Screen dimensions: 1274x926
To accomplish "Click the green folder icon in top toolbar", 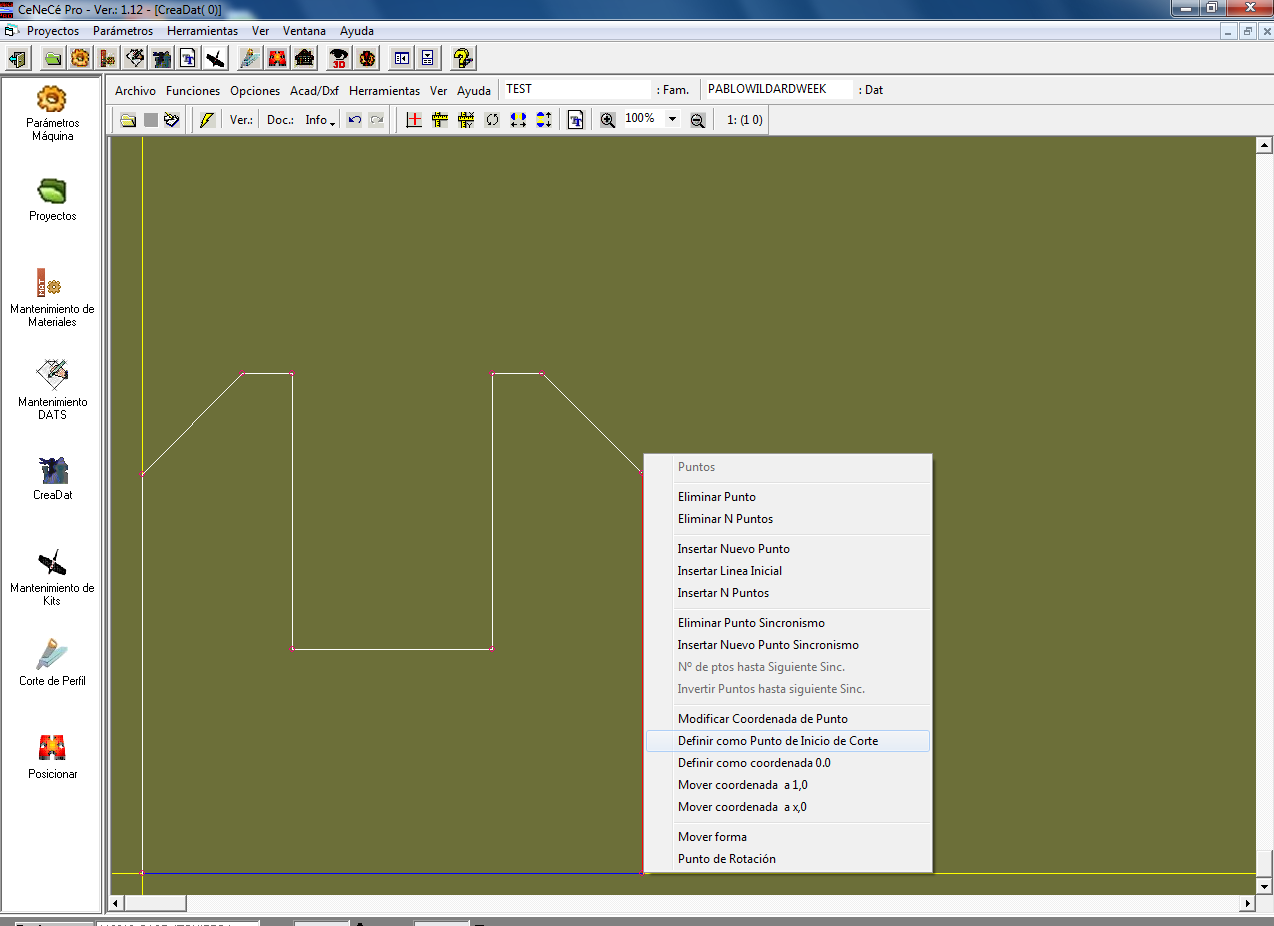I will pos(53,58).
